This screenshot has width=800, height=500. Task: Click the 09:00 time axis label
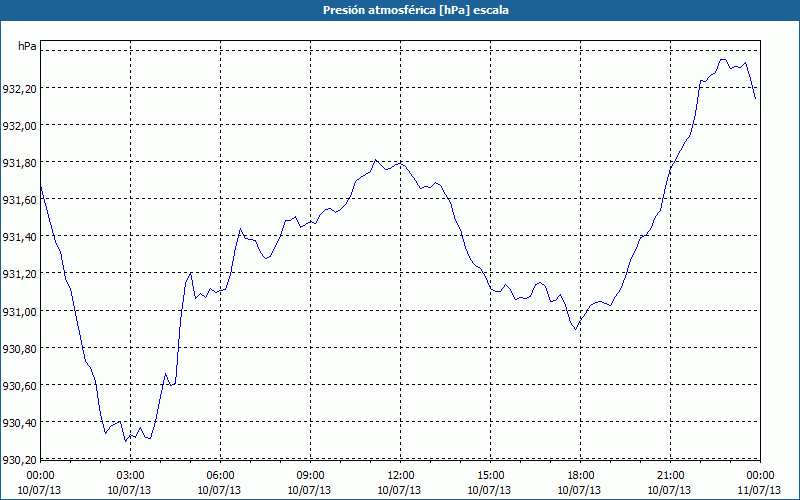pos(310,476)
